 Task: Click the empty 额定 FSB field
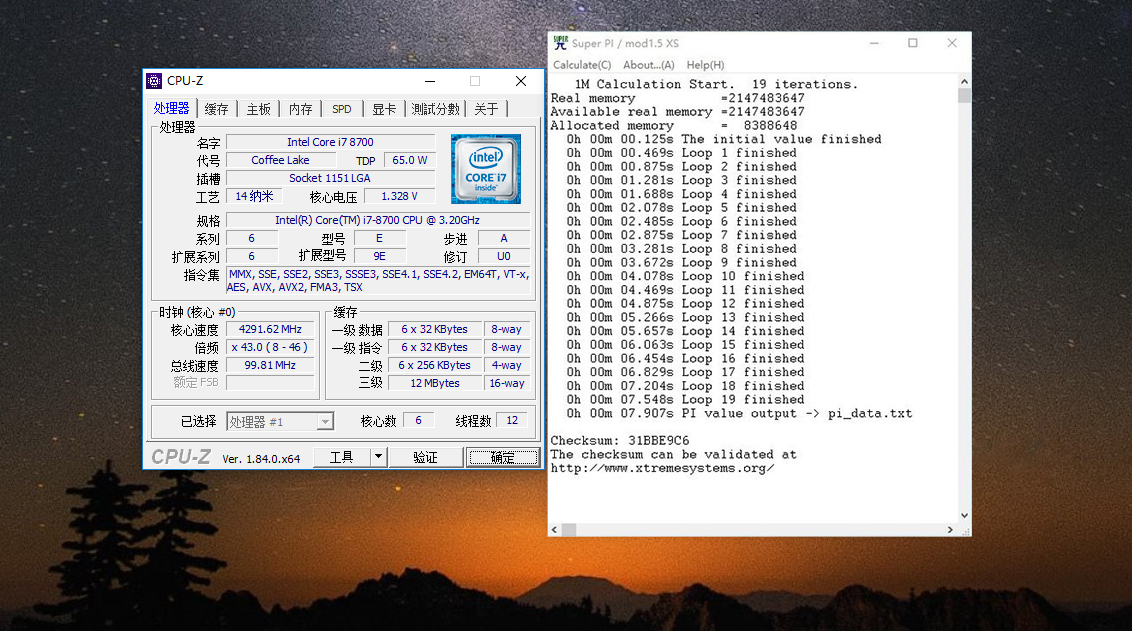tap(271, 383)
